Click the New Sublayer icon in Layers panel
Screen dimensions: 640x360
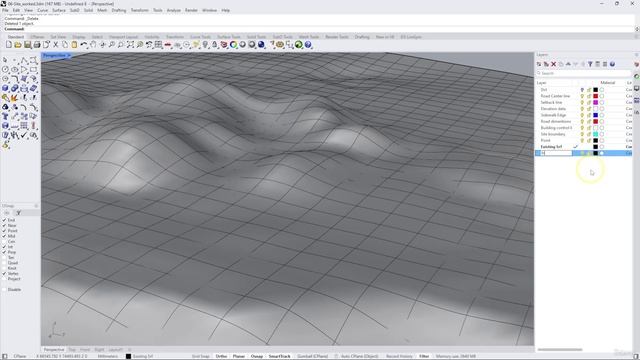point(546,64)
